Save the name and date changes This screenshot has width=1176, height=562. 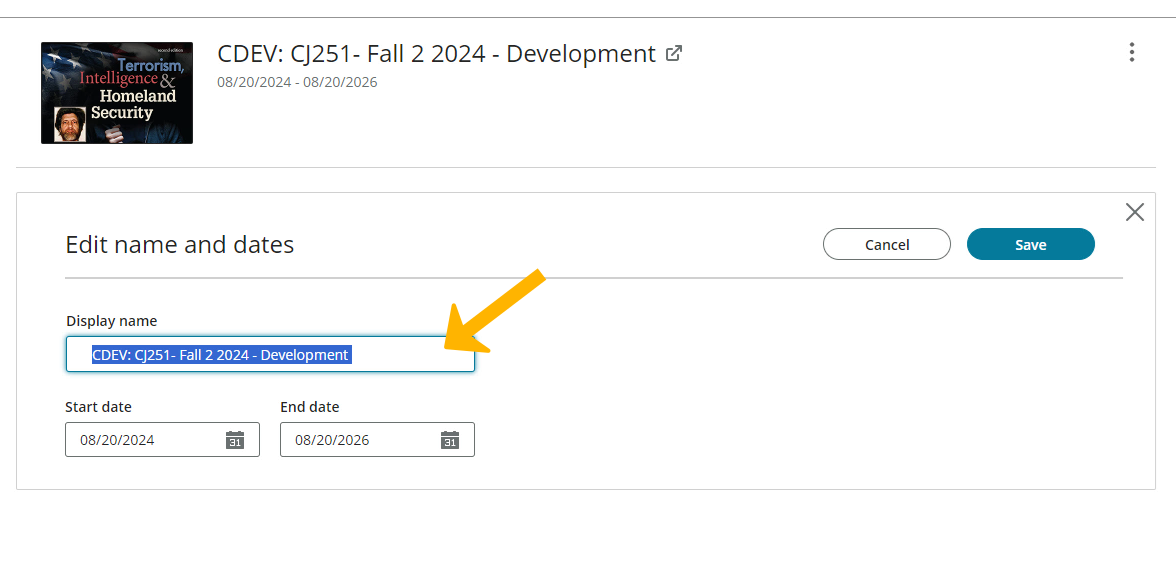click(x=1030, y=245)
